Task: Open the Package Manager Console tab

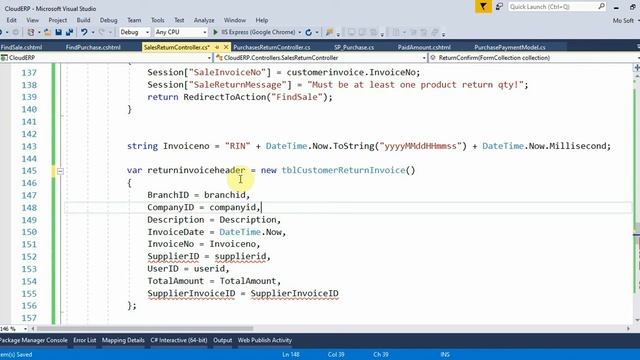Action: 33,340
